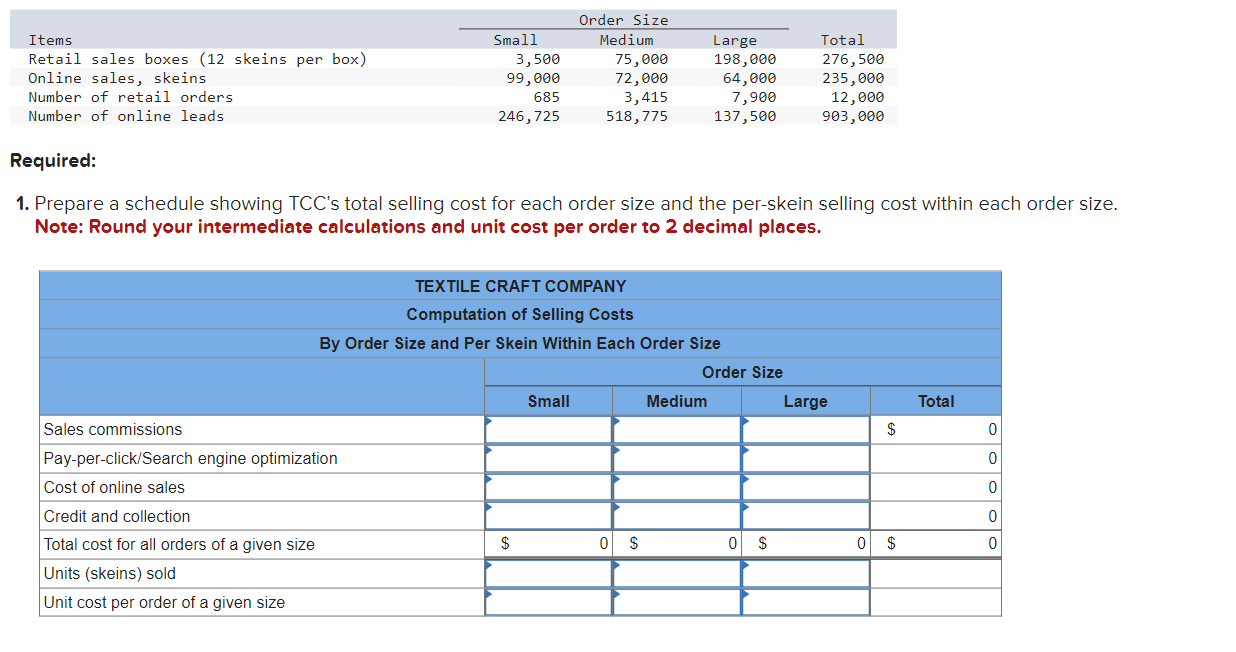Click the Sales commissions Large input cell
Image resolution: width=1236 pixels, height=652 pixels.
pyautogui.click(x=805, y=429)
